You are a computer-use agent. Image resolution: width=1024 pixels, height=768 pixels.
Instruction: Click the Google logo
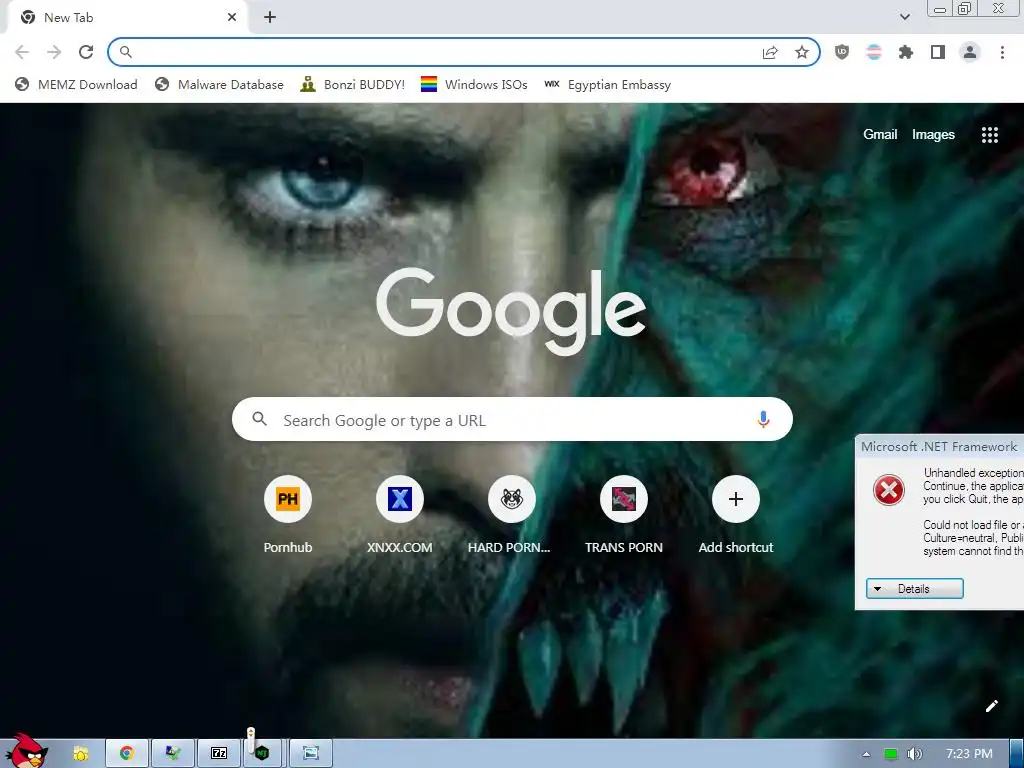pyautogui.click(x=511, y=310)
